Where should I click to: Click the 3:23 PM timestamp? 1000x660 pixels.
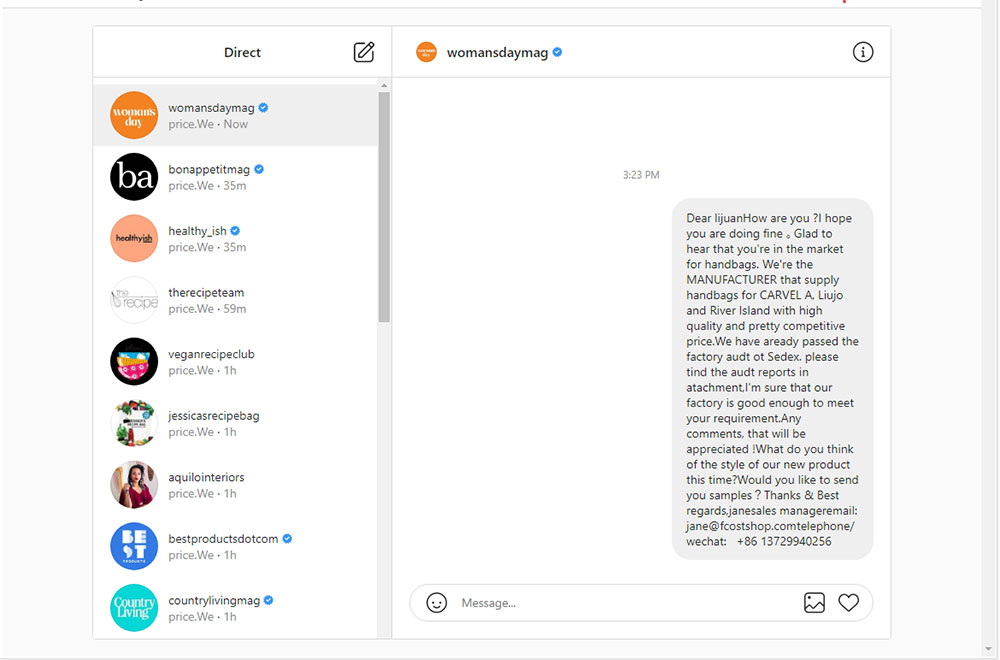tap(641, 175)
